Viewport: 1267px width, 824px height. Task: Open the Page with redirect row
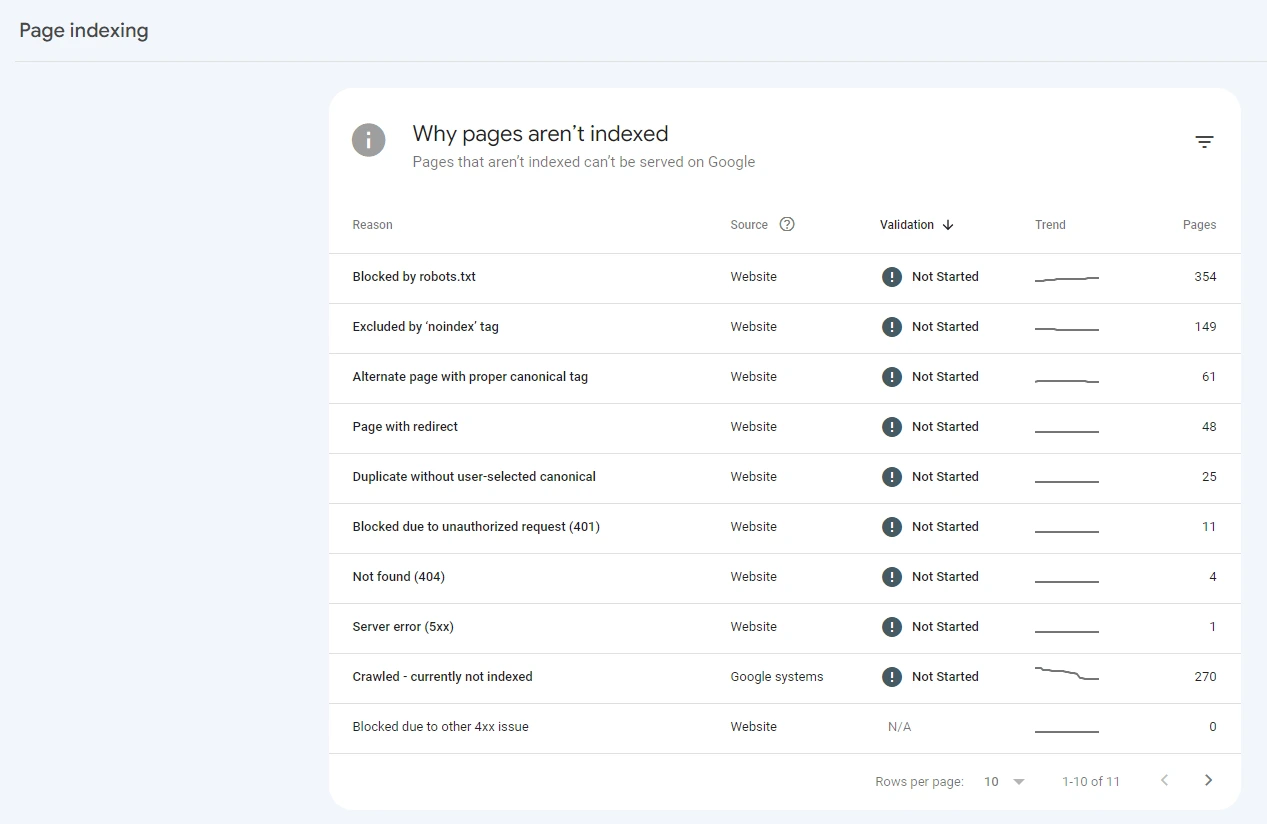tap(405, 427)
